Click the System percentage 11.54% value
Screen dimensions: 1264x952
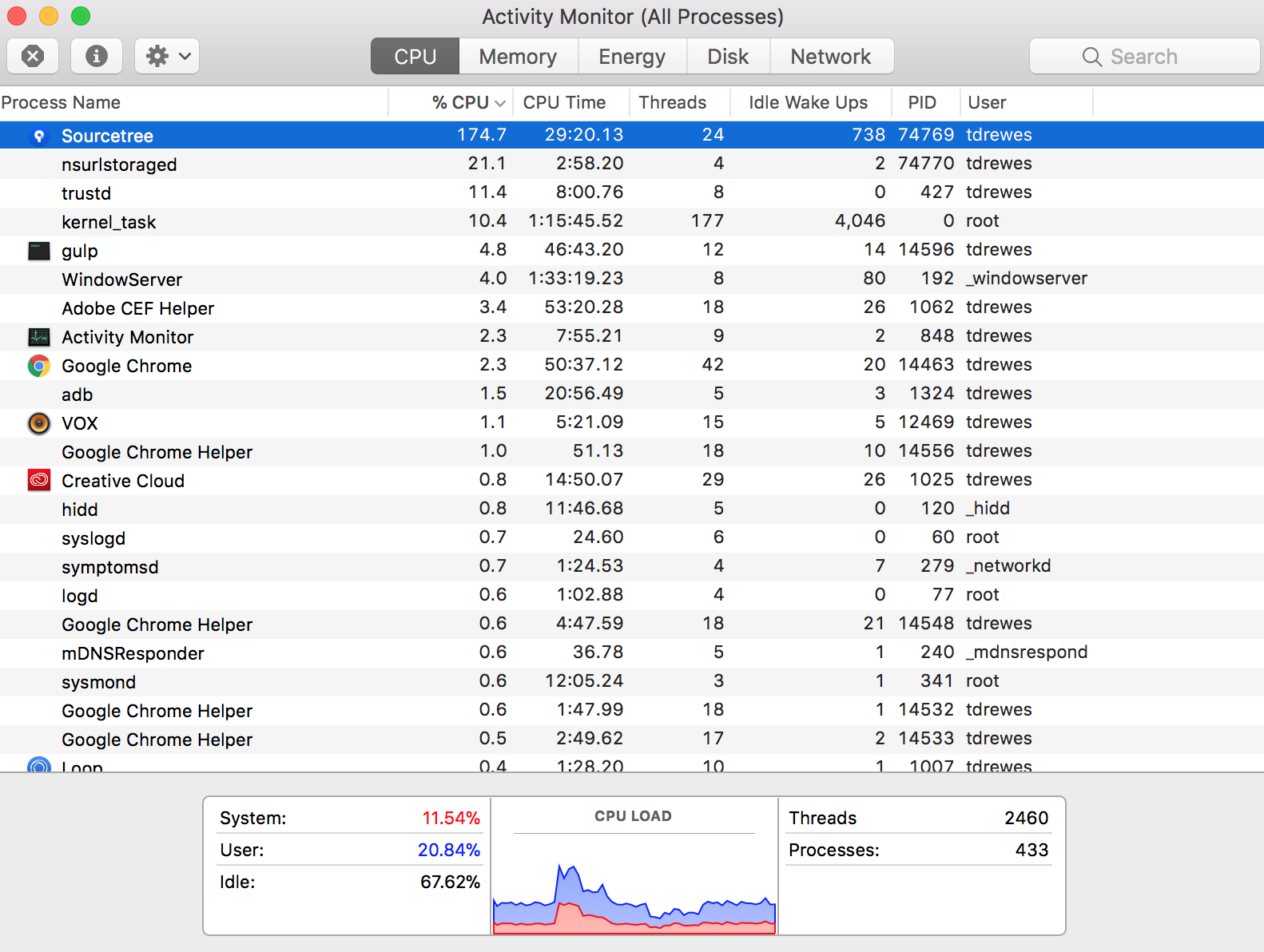tap(451, 818)
